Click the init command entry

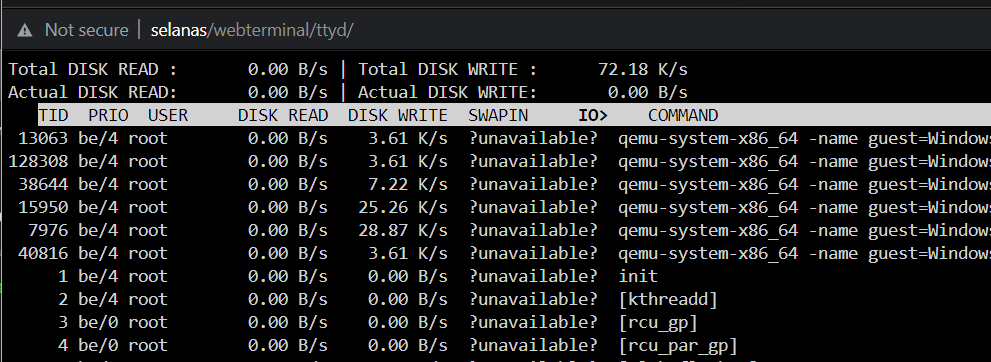point(638,276)
